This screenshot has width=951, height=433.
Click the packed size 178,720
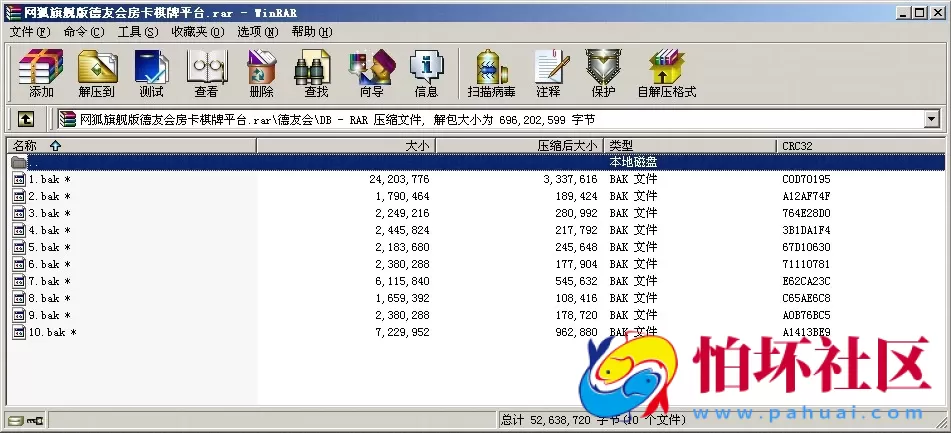(576, 315)
